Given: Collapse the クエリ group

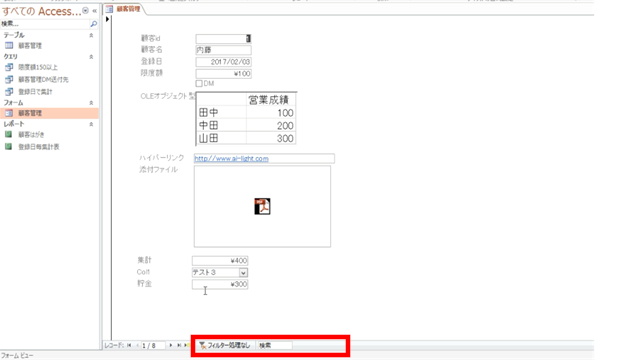Looking at the screenshot, I should click(x=91, y=56).
